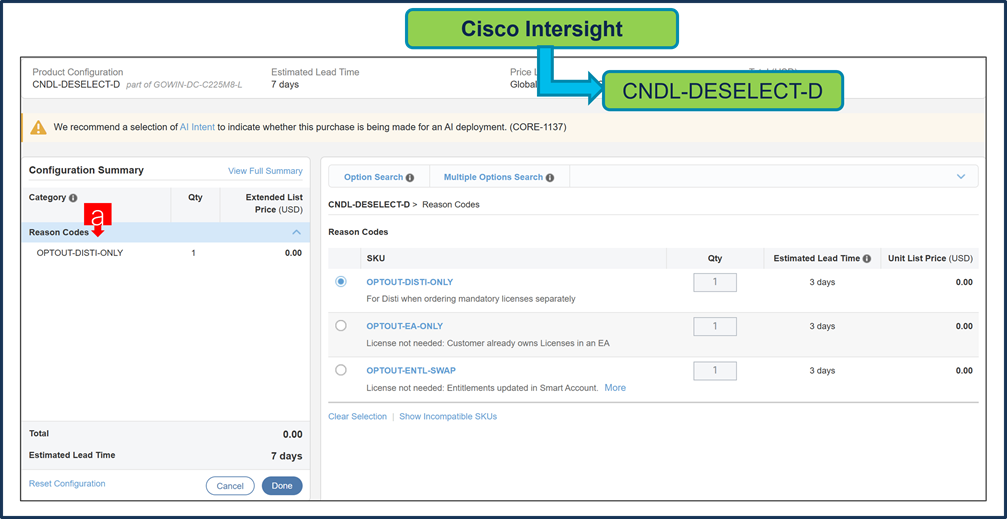Select OPTOUT-DISTI-ONLY row in Configuration Summary
This screenshot has height=519, width=1007.
pos(166,253)
